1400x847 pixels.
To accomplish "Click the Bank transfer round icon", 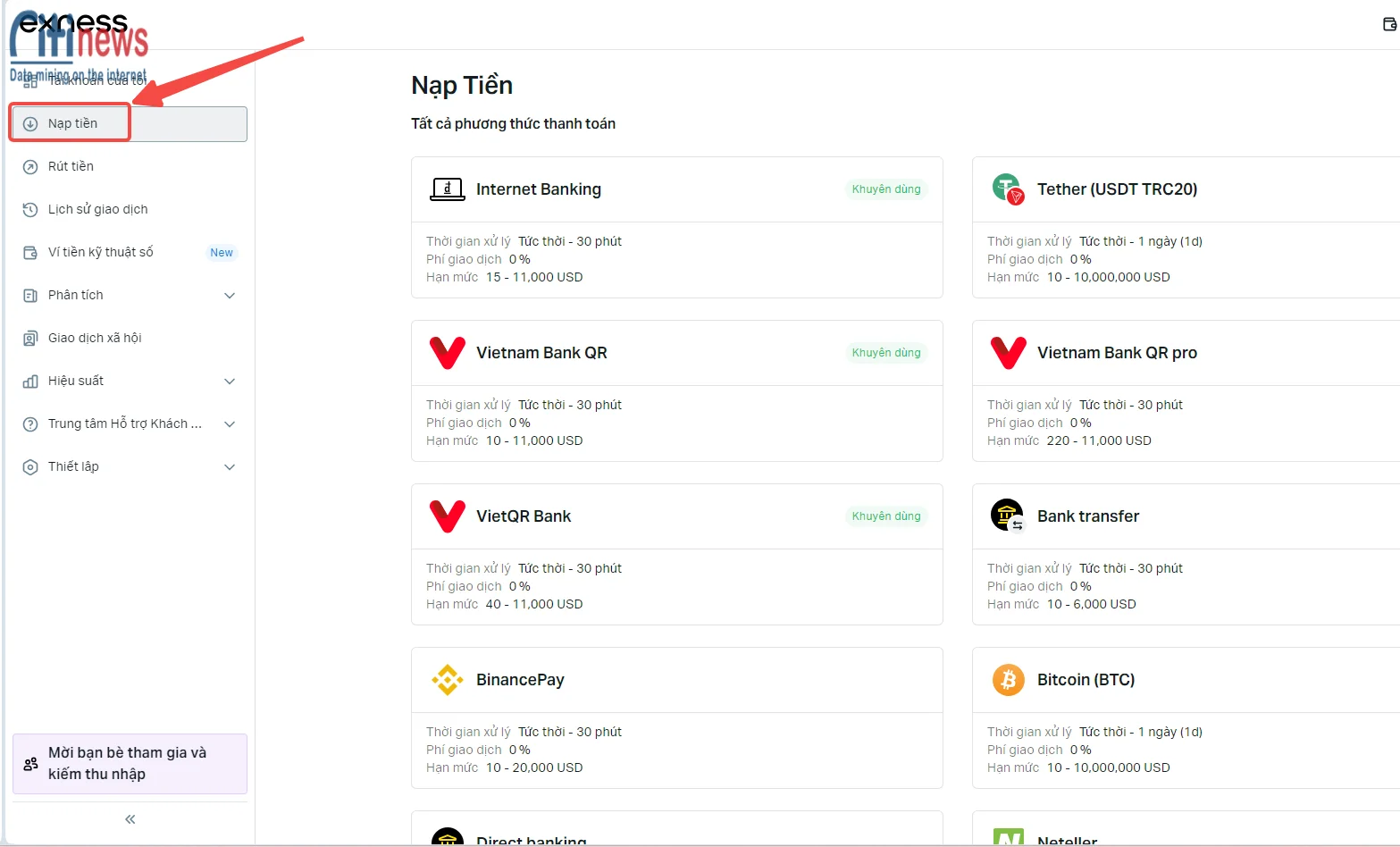I will click(x=1008, y=516).
